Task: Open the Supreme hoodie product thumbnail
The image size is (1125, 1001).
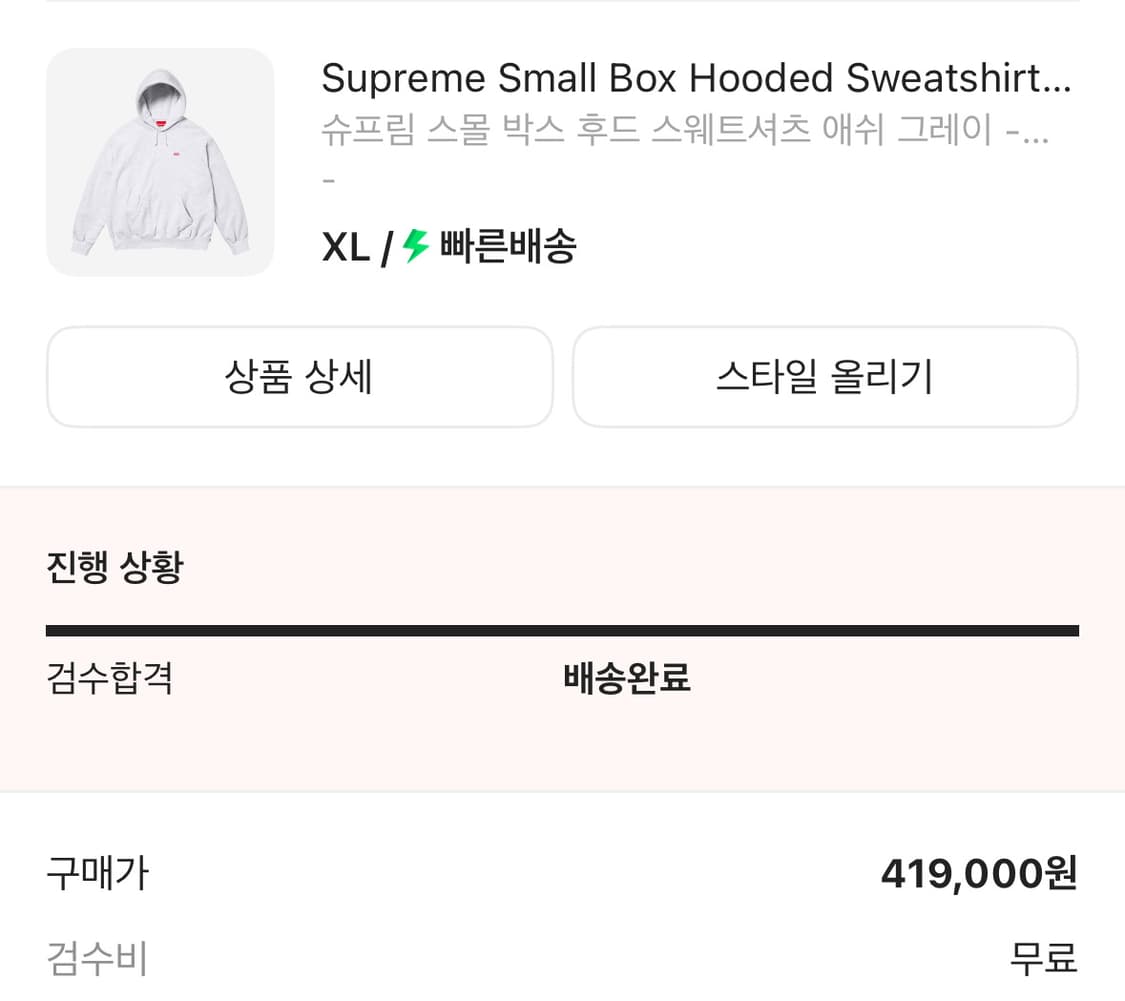Action: [160, 162]
